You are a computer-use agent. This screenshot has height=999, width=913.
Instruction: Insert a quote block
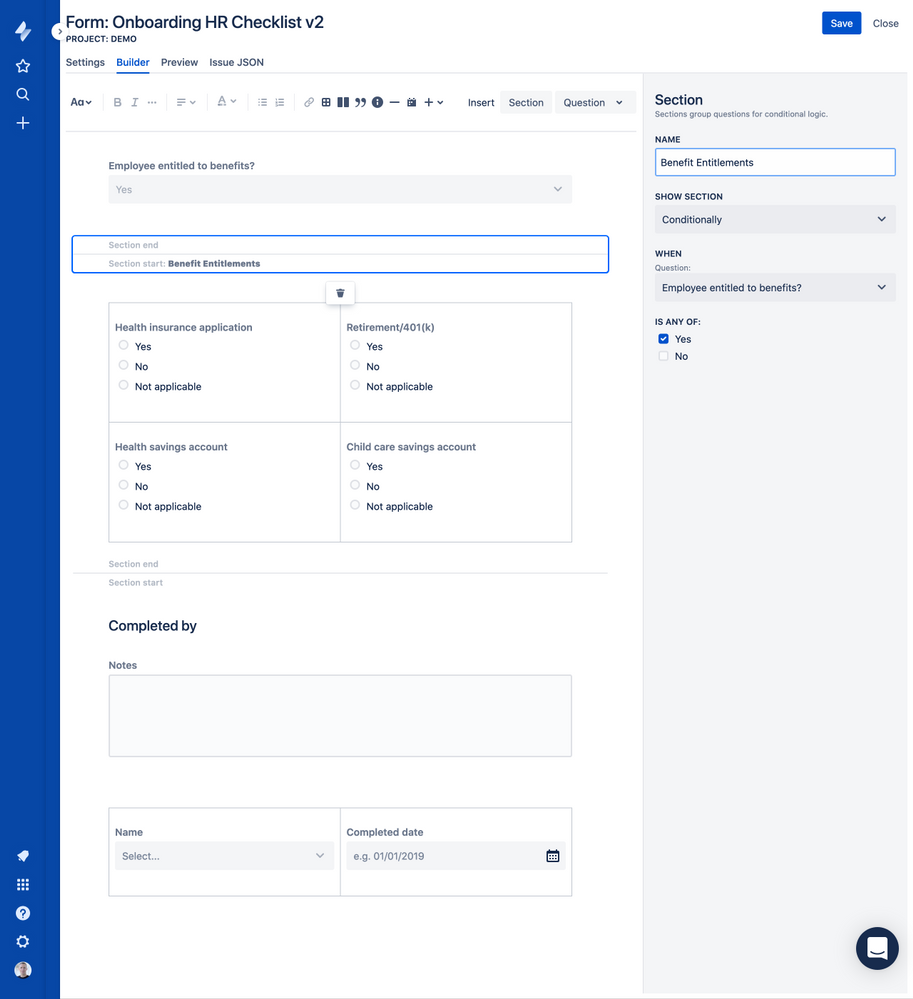pyautogui.click(x=360, y=103)
